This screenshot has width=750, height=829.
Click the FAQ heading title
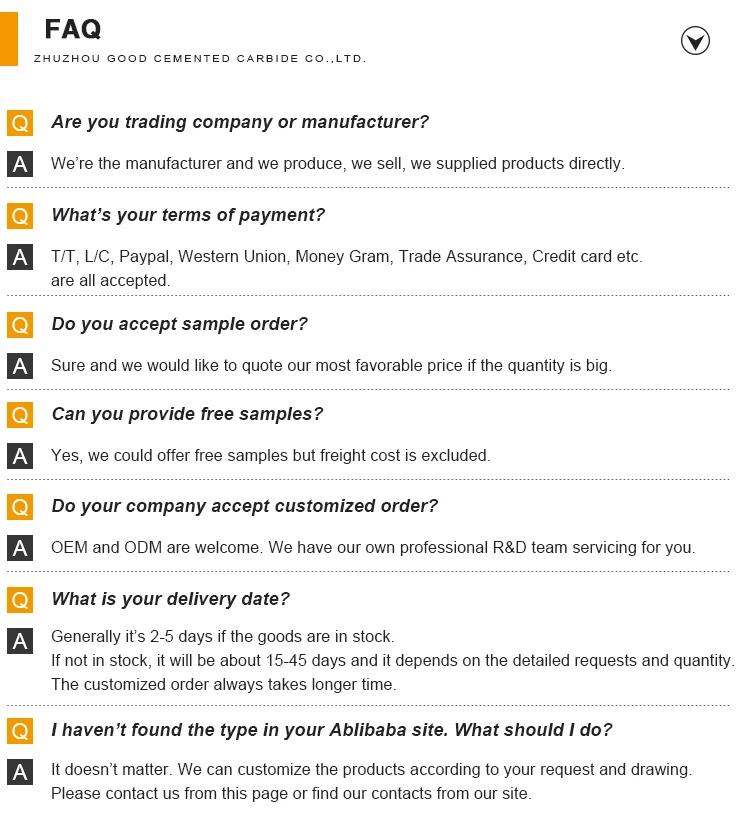[x=73, y=29]
